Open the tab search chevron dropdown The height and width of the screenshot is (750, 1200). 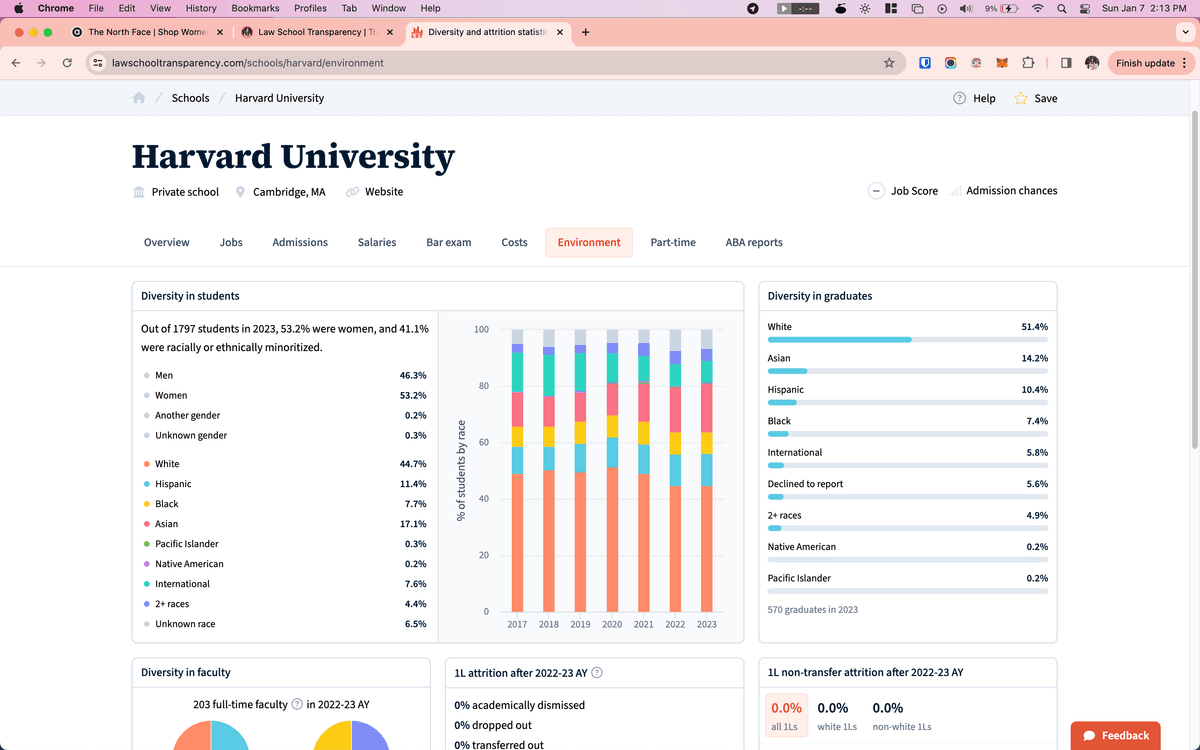pos(1185,31)
